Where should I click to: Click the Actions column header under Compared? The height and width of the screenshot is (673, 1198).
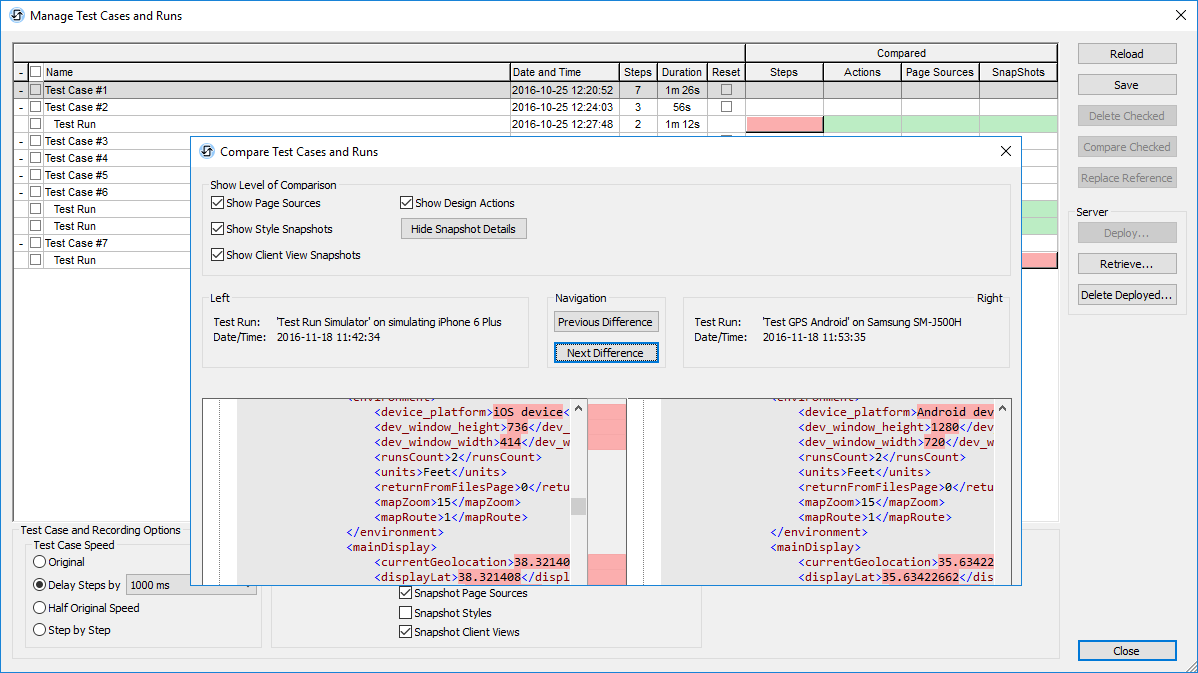[862, 72]
